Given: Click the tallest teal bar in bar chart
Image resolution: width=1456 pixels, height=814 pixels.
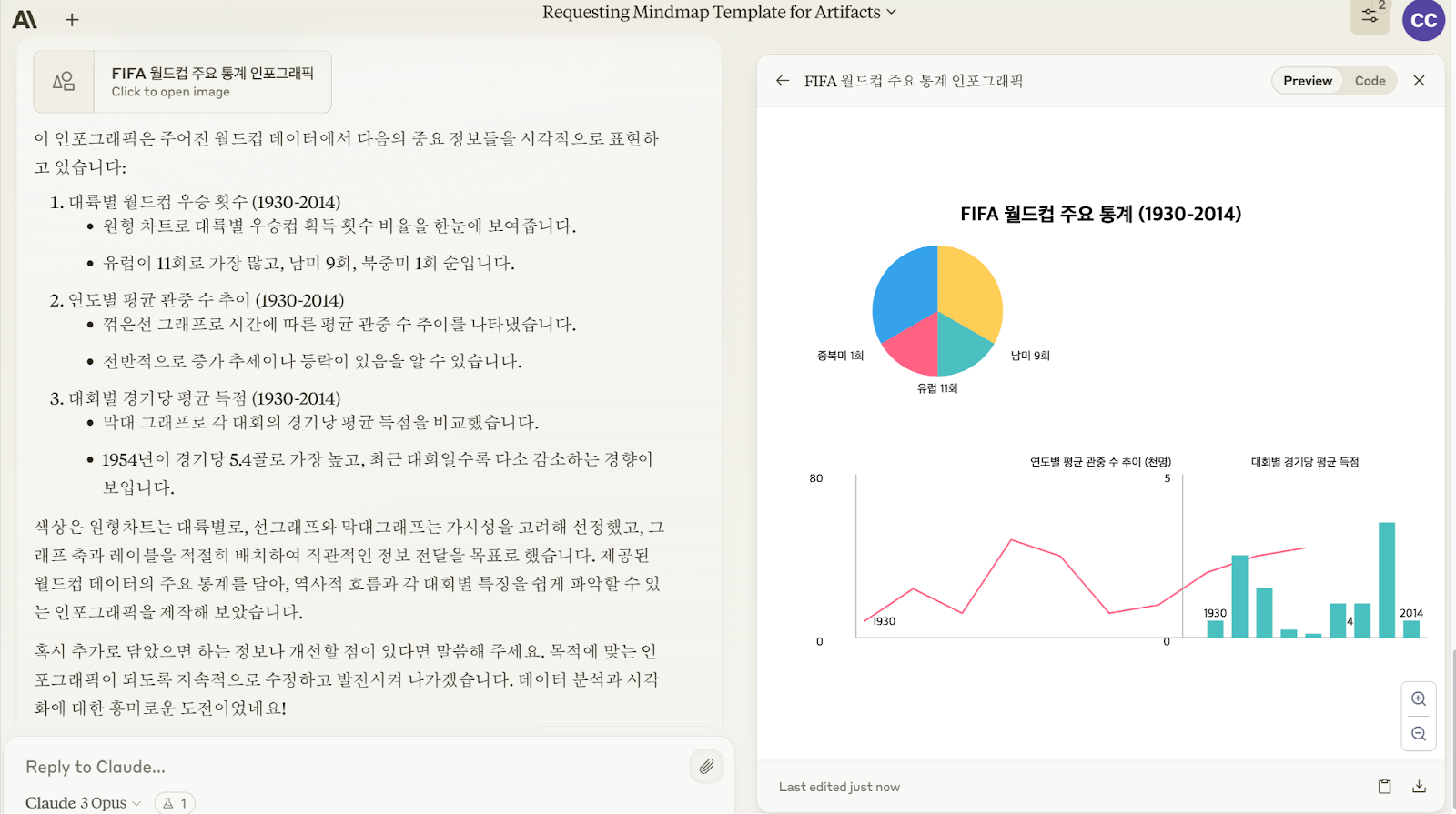Looking at the screenshot, I should tap(1387, 579).
